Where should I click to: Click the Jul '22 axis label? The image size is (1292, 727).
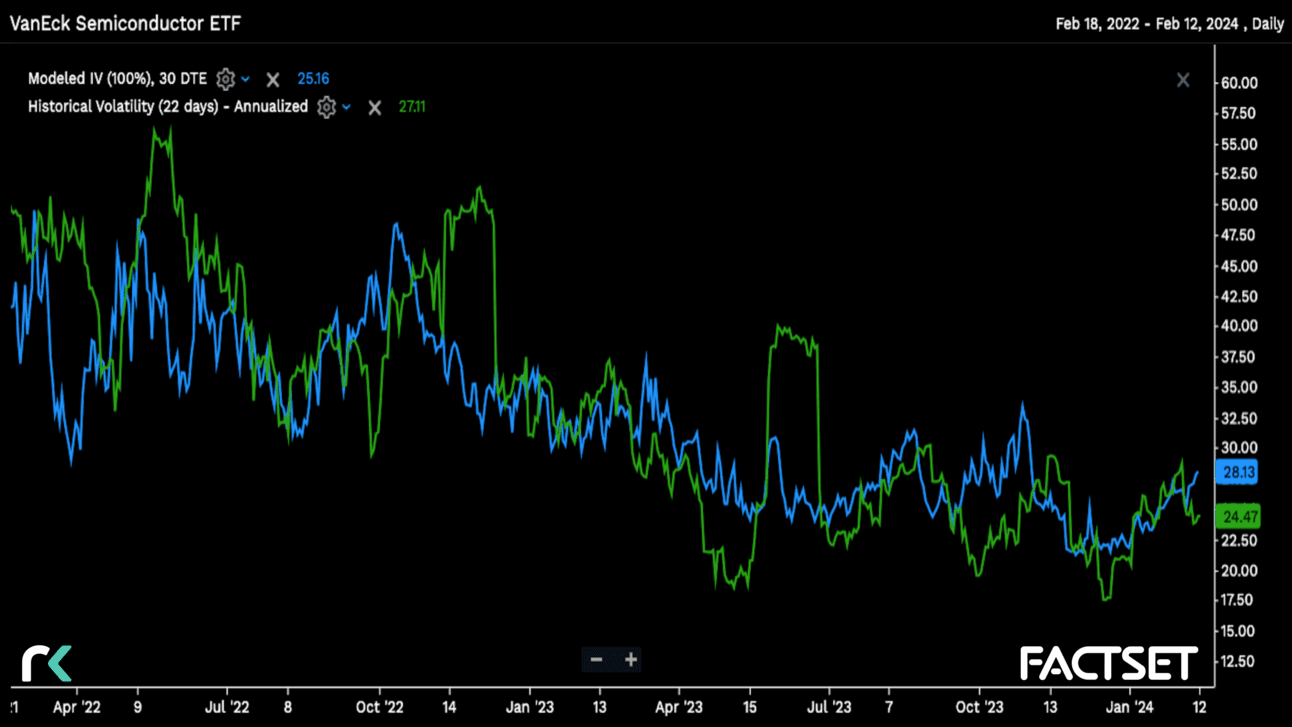[x=227, y=707]
